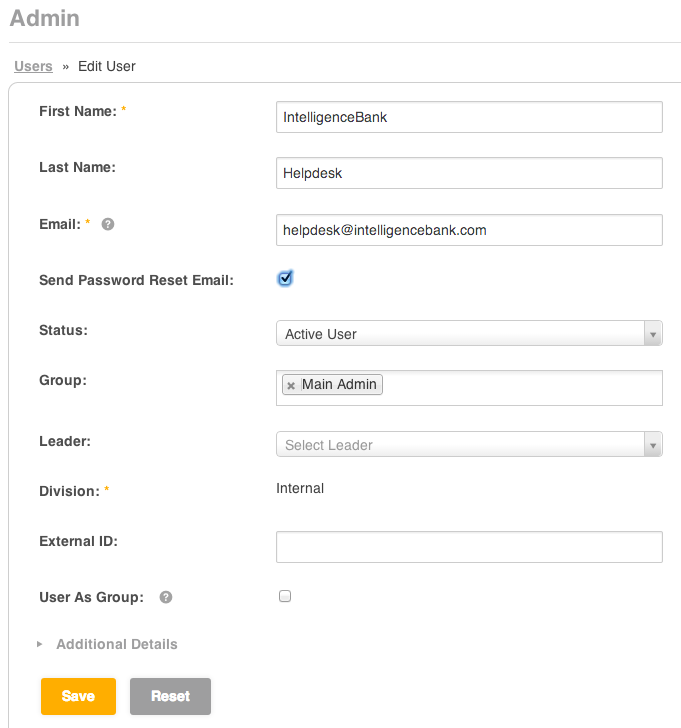Go back to Users via breadcrumb link
Image resolution: width=681 pixels, height=728 pixels.
(33, 66)
